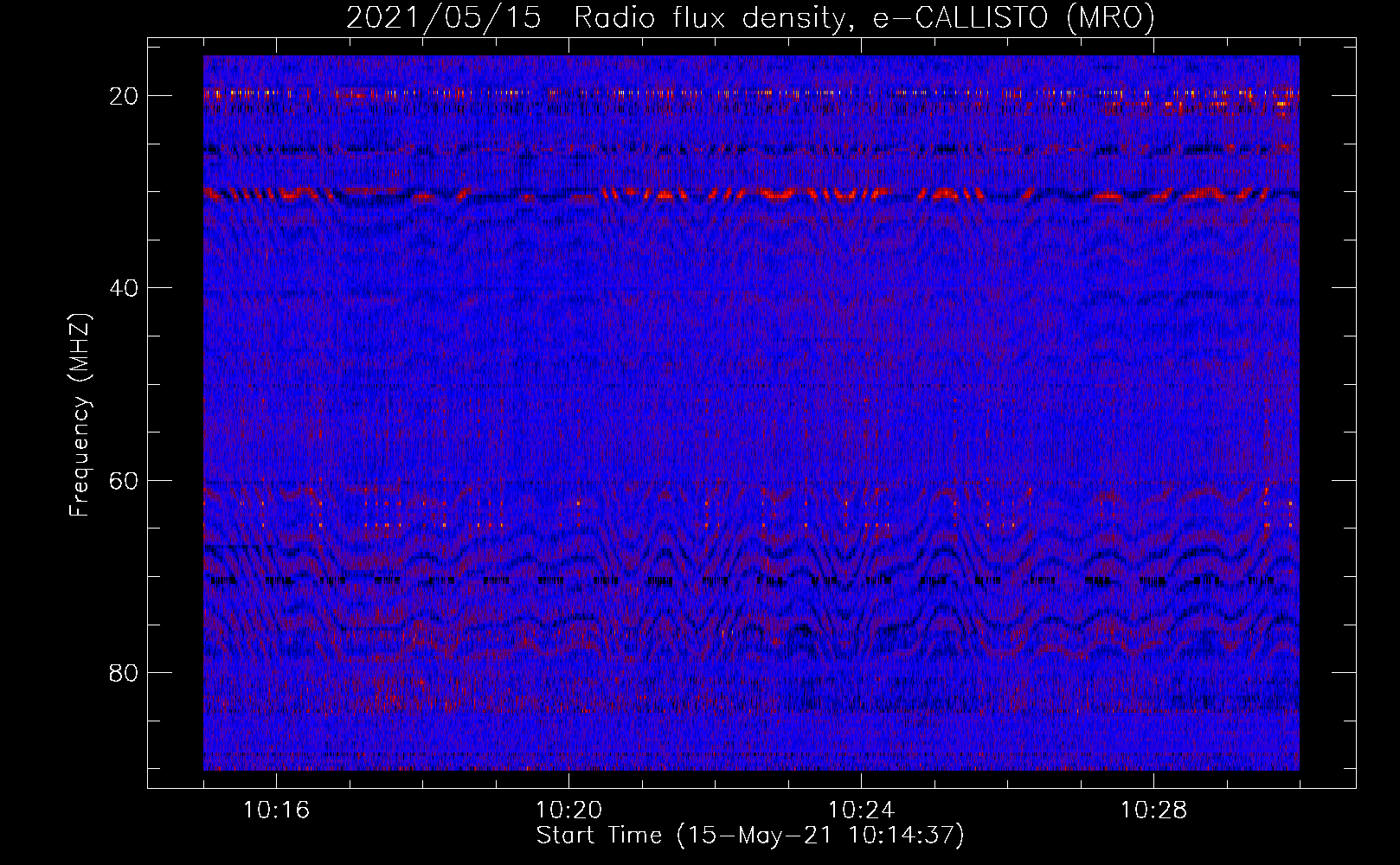This screenshot has height=865, width=1400.
Task: Click the '80' frequency tick label
Action: (x=124, y=673)
